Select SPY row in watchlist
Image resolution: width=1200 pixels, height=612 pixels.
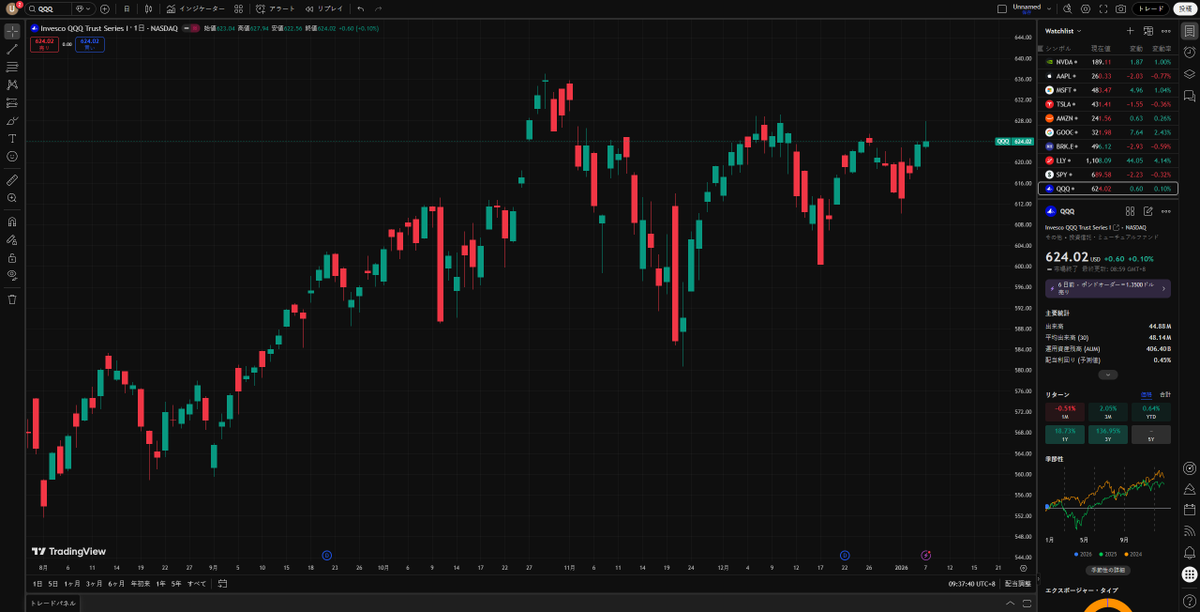[x=1109, y=174]
